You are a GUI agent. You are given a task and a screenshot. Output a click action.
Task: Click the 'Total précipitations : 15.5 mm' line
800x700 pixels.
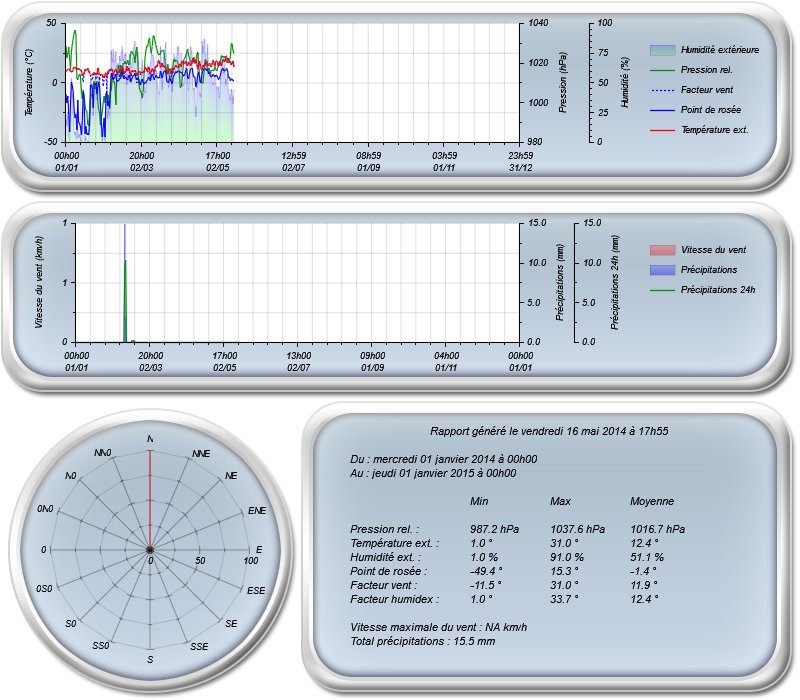tap(422, 642)
